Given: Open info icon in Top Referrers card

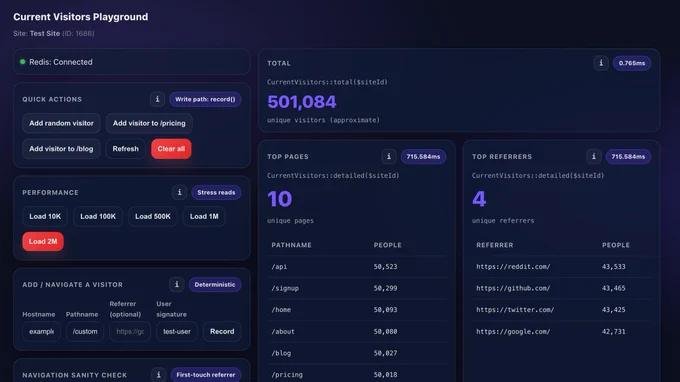Looking at the screenshot, I should pos(594,157).
